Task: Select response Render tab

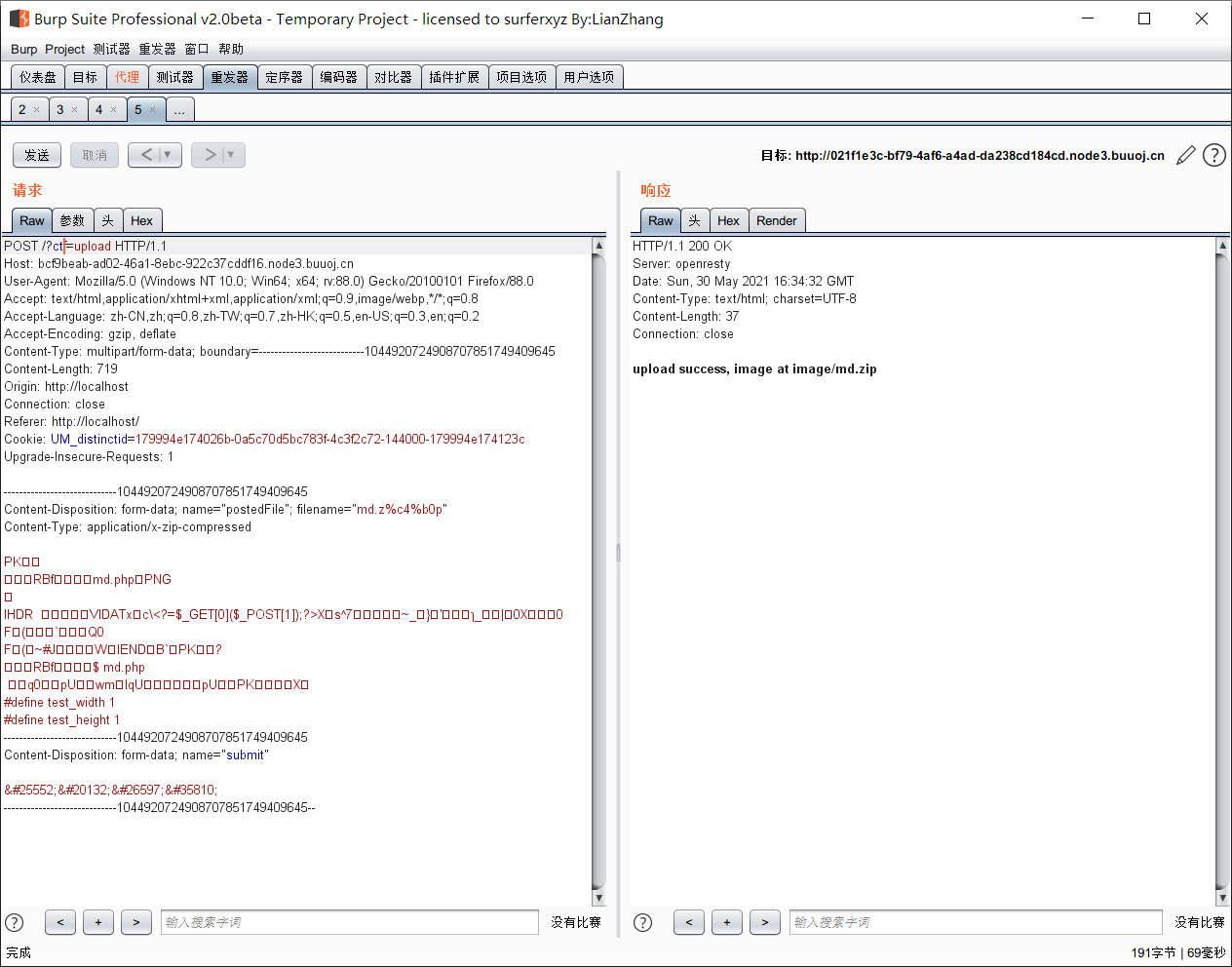Action: coord(777,221)
